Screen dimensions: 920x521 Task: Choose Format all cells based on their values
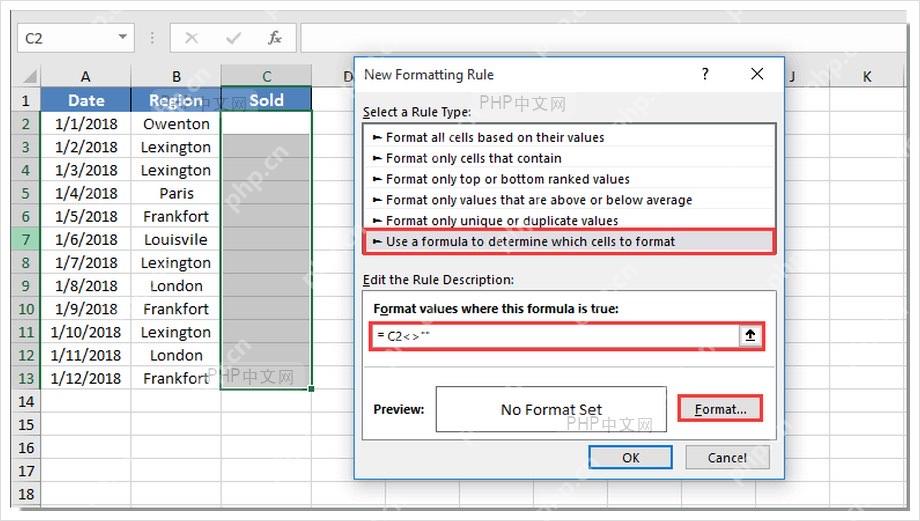(x=569, y=137)
